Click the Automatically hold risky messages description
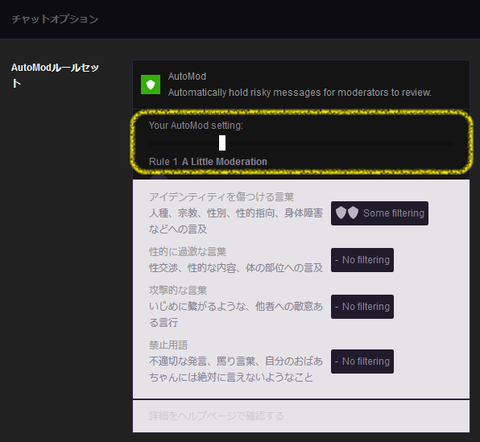The height and width of the screenshot is (442, 480). (x=300, y=92)
